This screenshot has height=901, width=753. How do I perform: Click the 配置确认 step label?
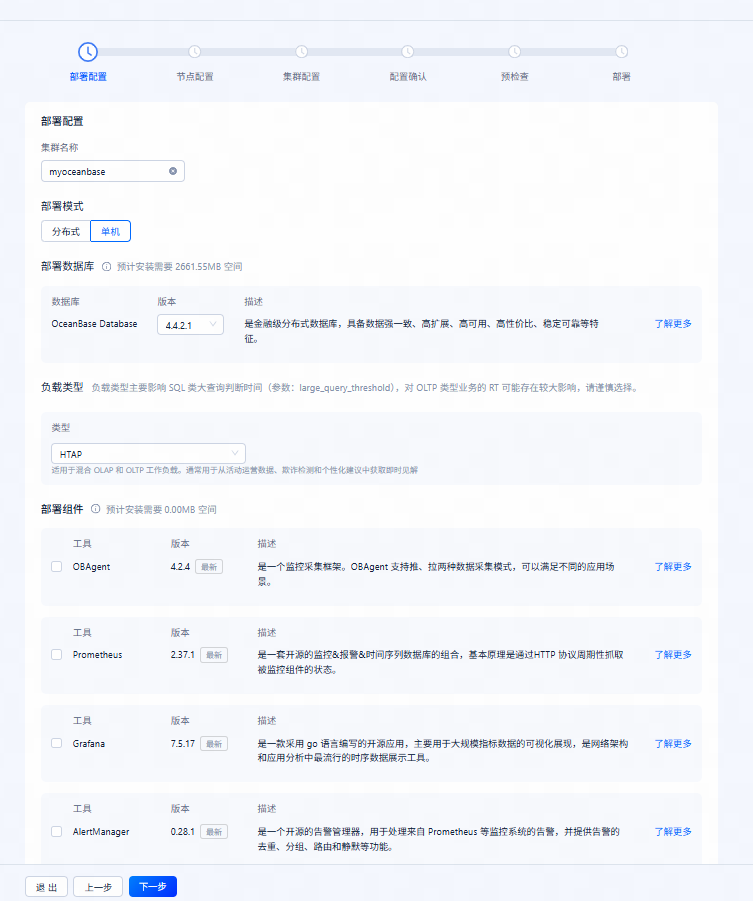pyautogui.click(x=408, y=76)
